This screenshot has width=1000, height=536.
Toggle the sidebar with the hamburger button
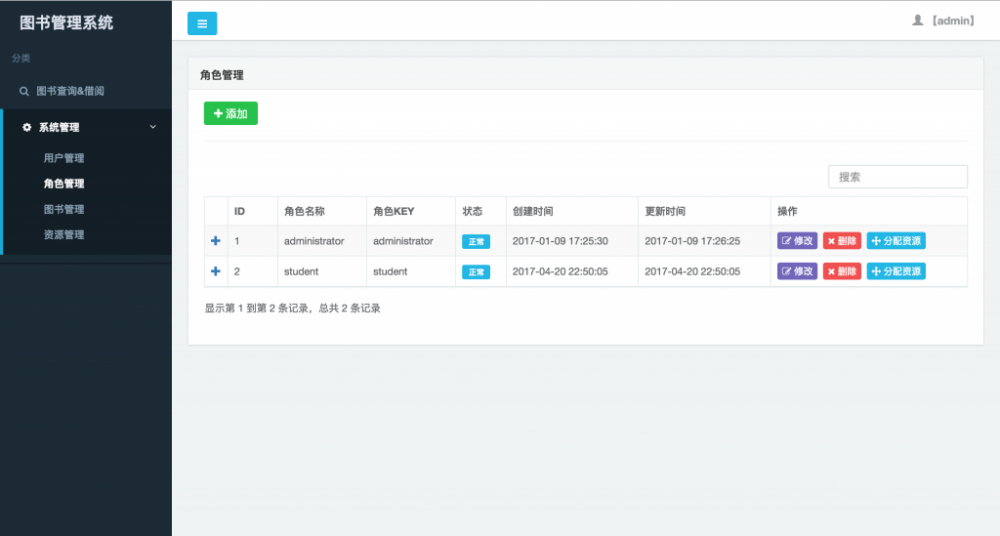202,24
